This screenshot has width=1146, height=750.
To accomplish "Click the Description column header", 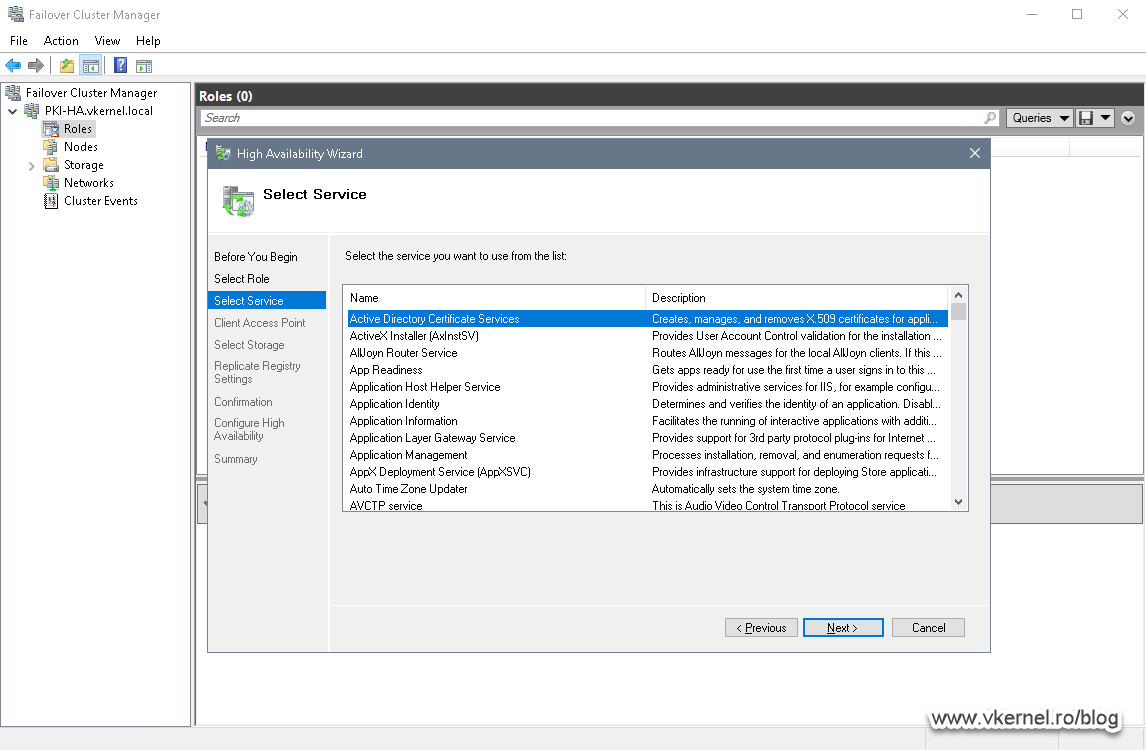I will pos(797,298).
